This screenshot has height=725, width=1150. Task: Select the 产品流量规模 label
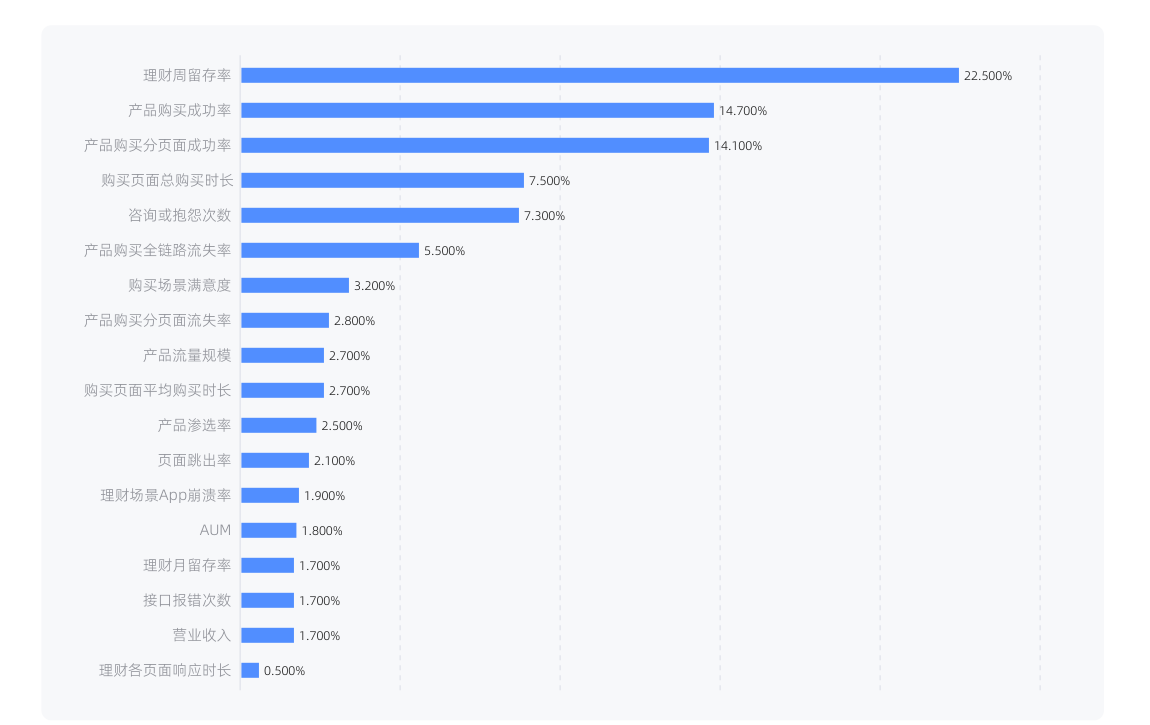pos(187,356)
